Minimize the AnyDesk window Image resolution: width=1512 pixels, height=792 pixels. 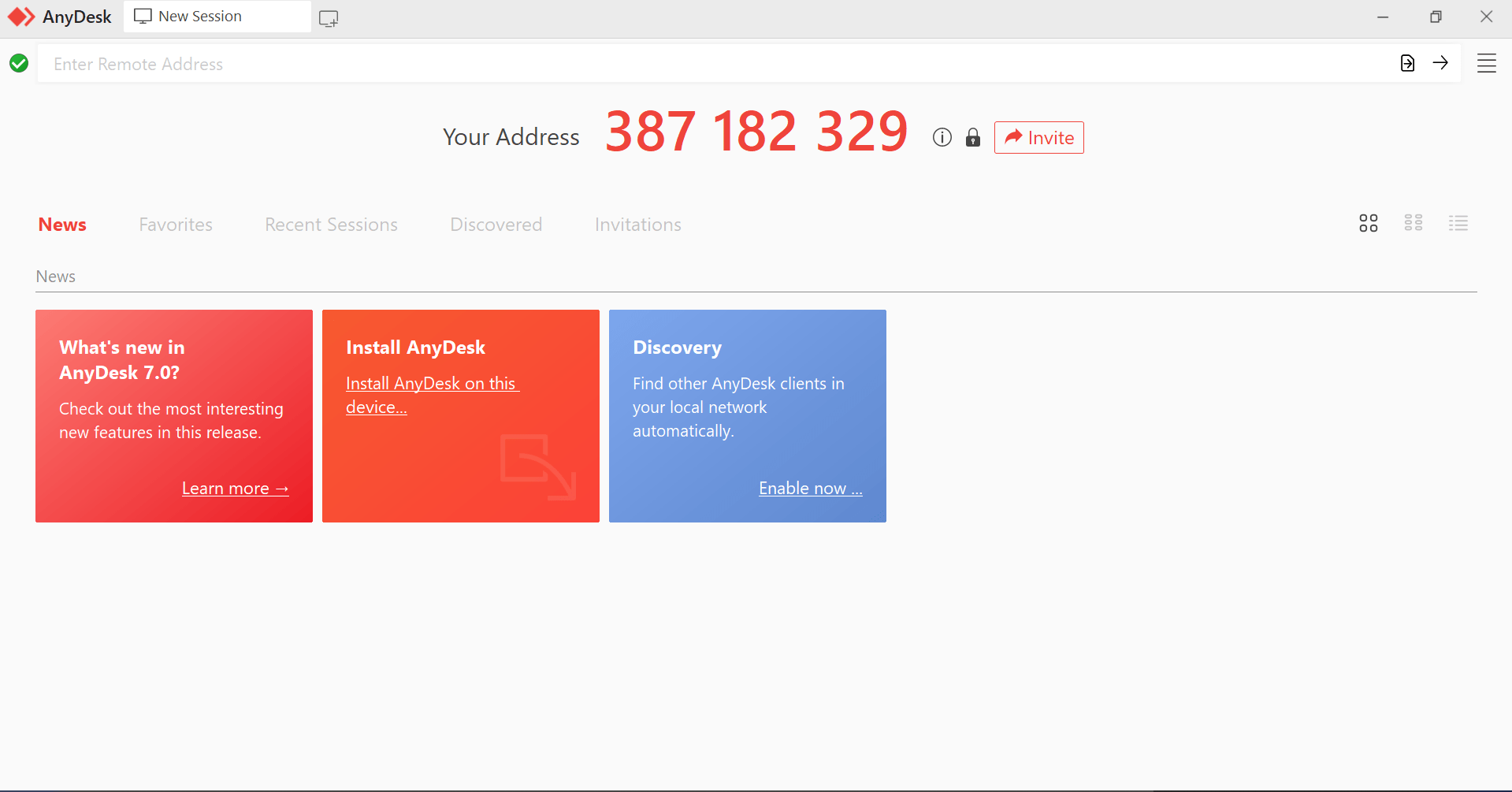(x=1383, y=17)
